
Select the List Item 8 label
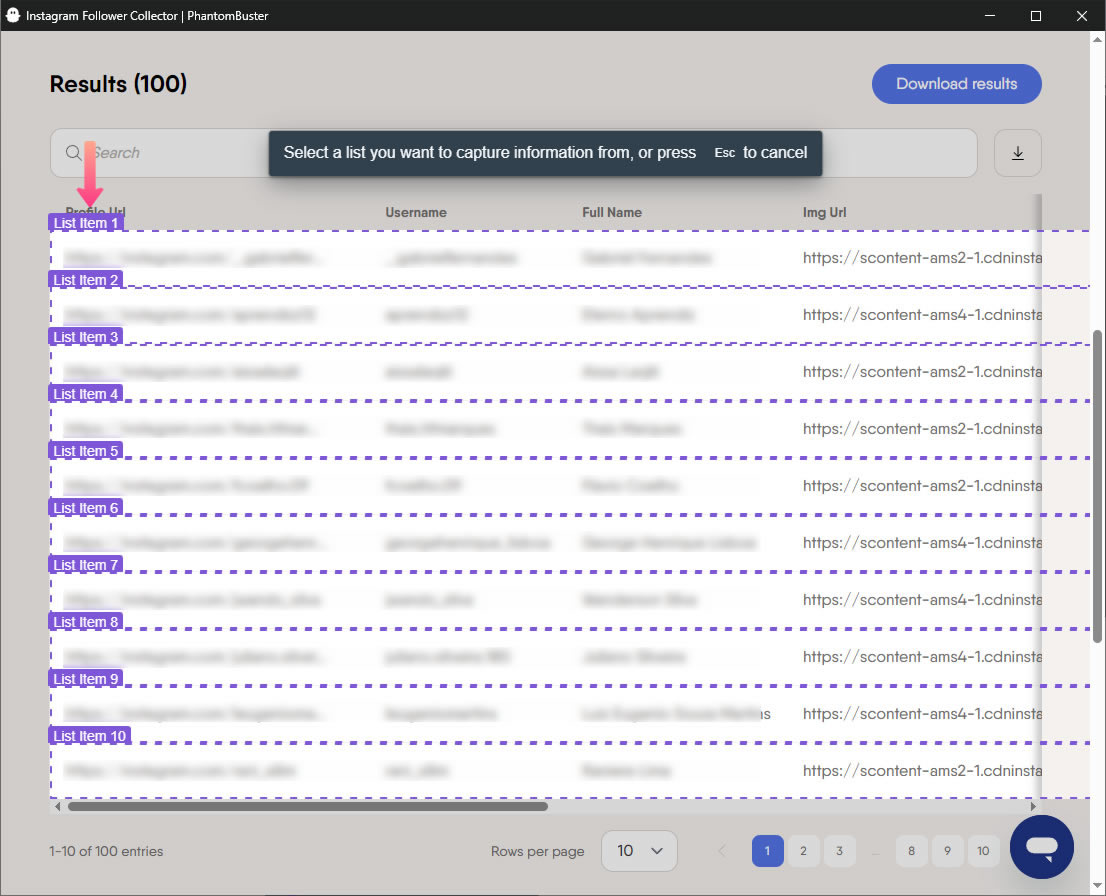[86, 622]
